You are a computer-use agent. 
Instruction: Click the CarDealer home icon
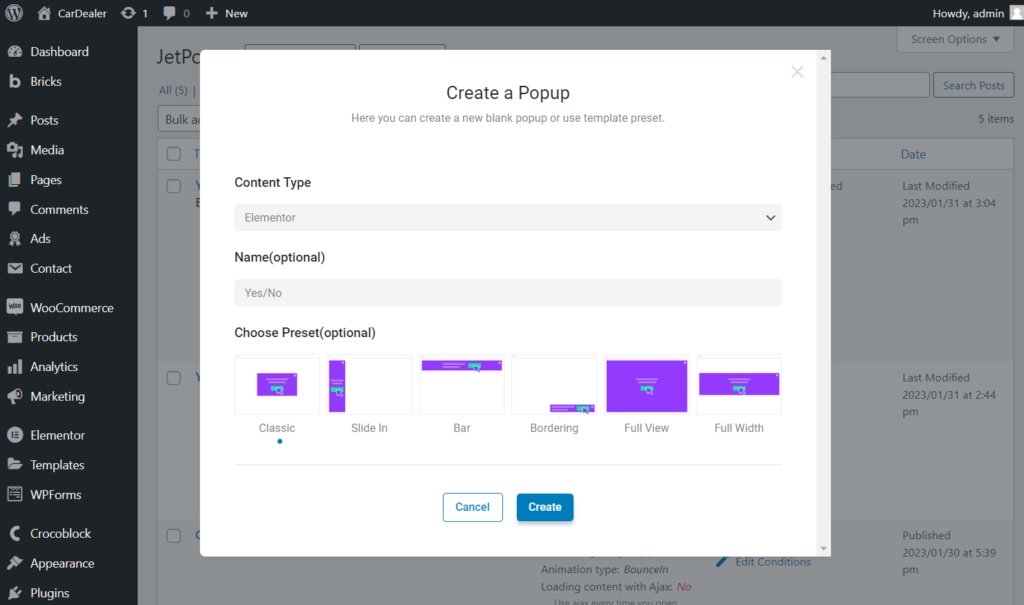[44, 13]
